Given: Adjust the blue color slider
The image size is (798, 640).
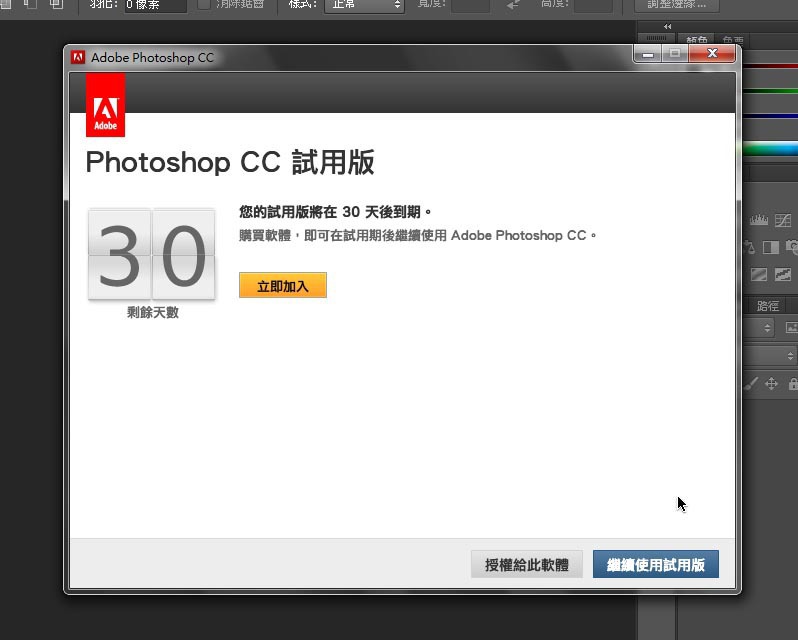Looking at the screenshot, I should pyautogui.click(x=771, y=116).
